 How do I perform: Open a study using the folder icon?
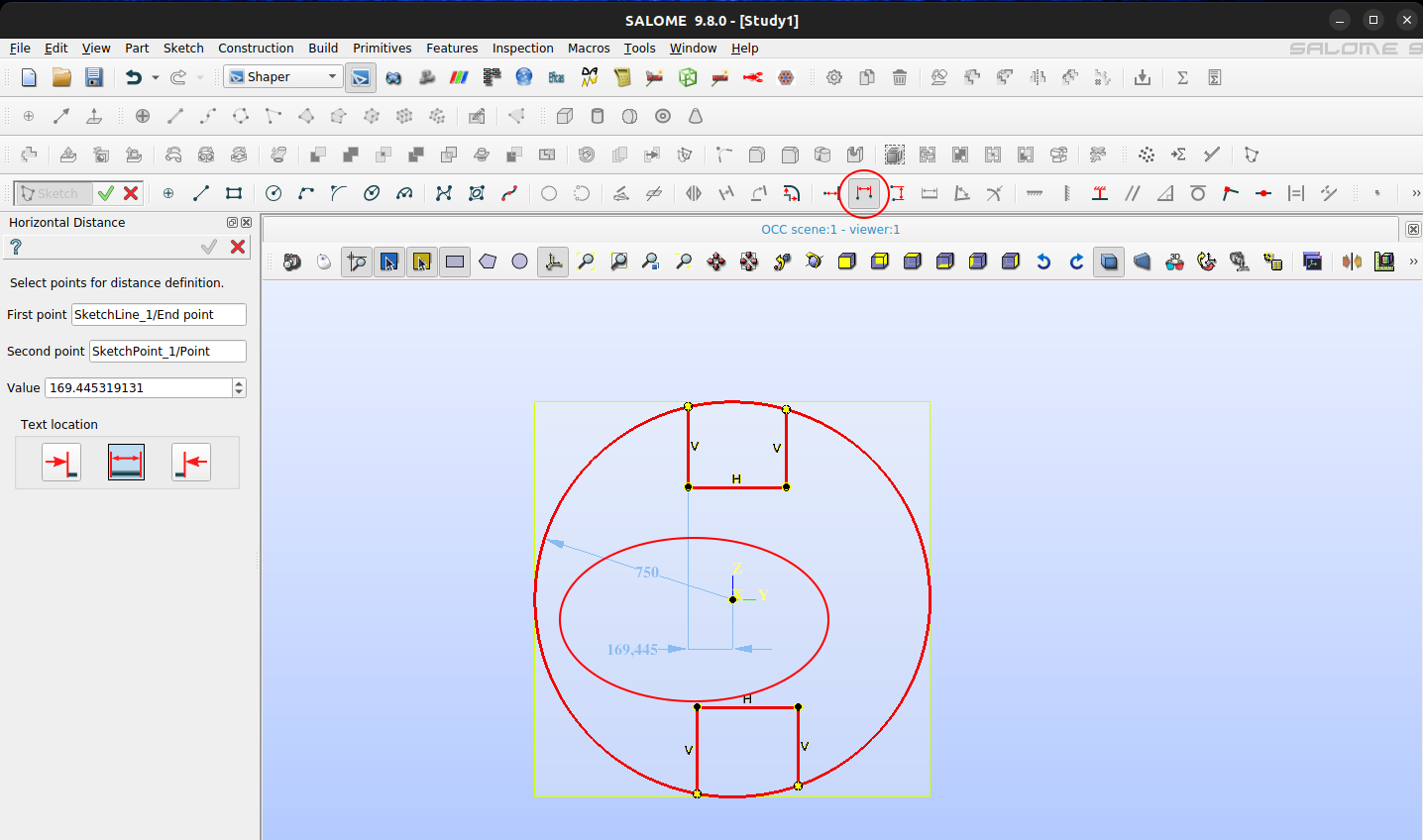pyautogui.click(x=61, y=77)
